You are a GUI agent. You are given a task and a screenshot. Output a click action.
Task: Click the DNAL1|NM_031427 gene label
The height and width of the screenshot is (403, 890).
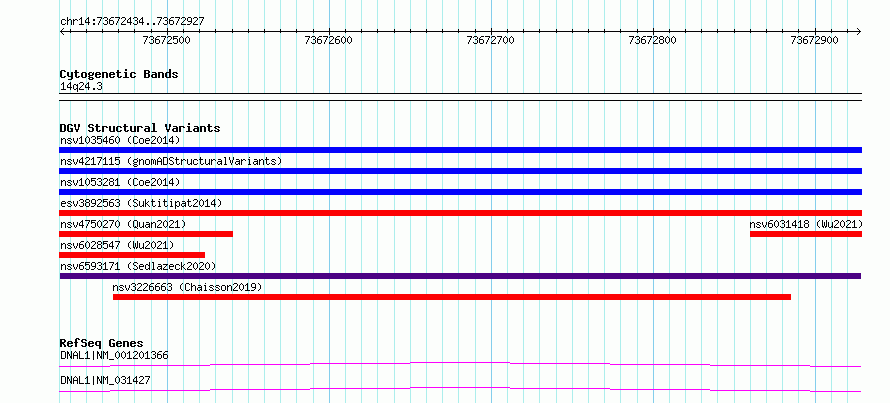tap(105, 380)
